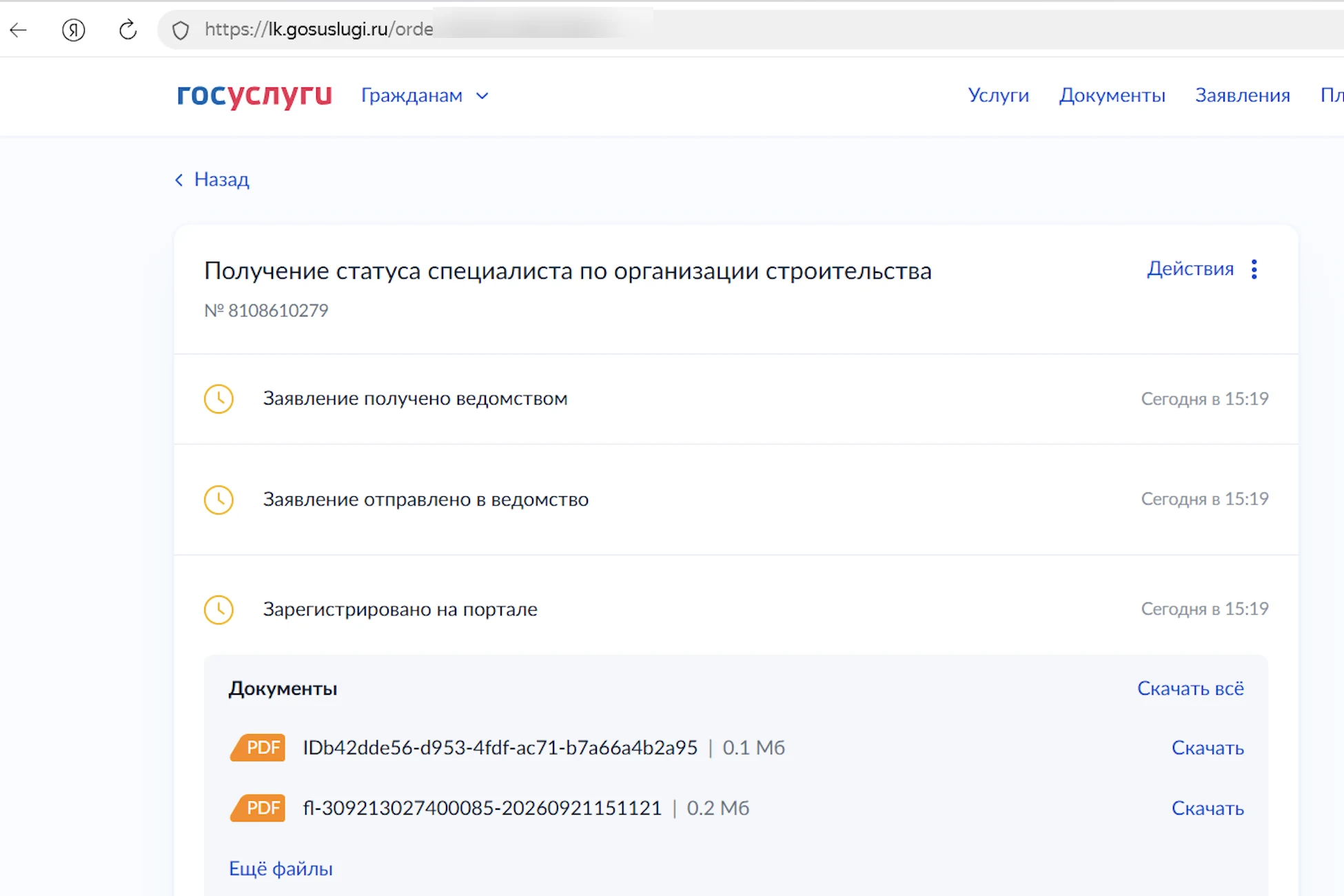Screen dimensions: 1344x896
Task: Open the Госуслуги logo home link
Action: tap(254, 95)
